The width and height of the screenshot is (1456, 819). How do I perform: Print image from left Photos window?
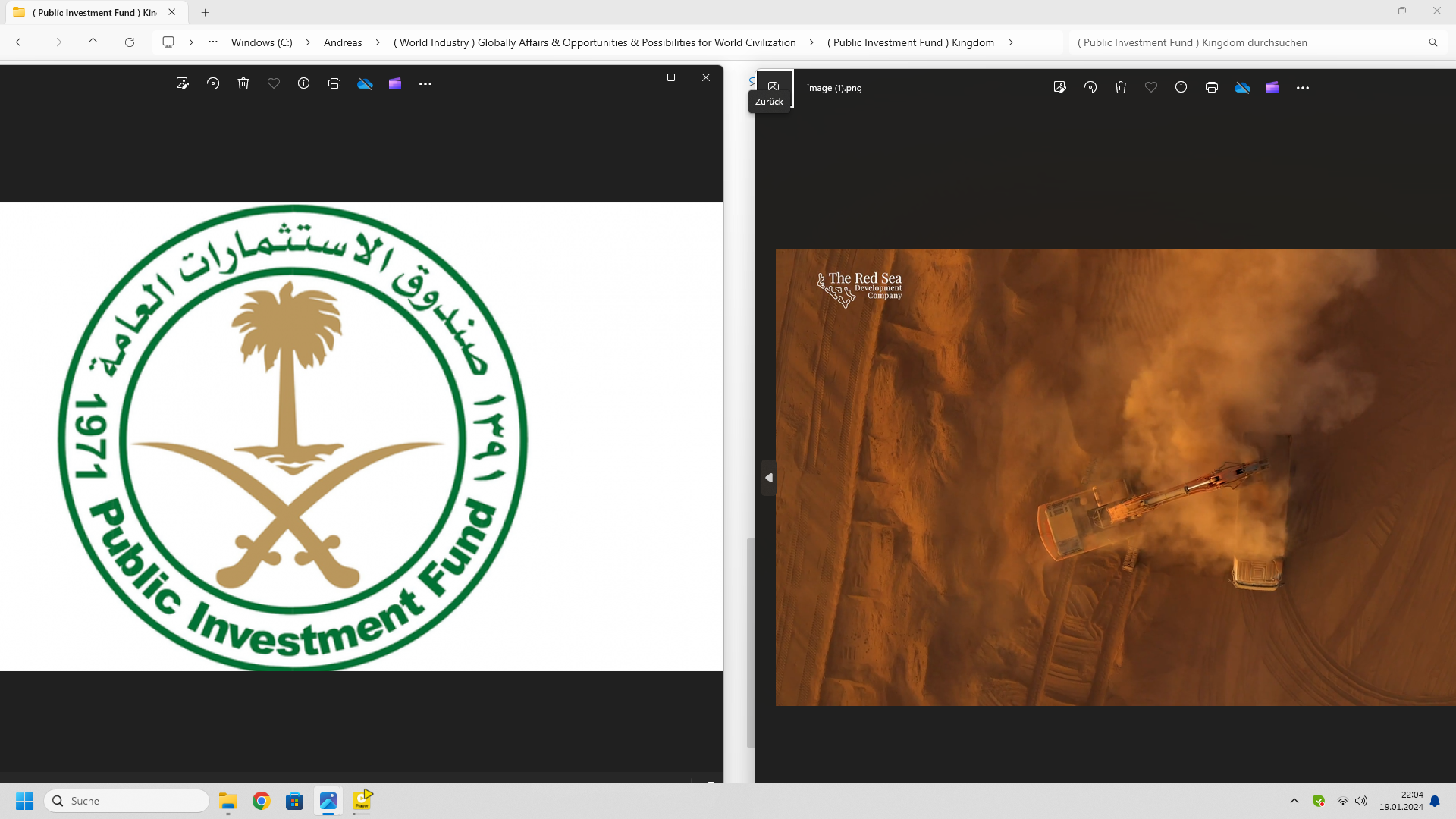click(334, 83)
